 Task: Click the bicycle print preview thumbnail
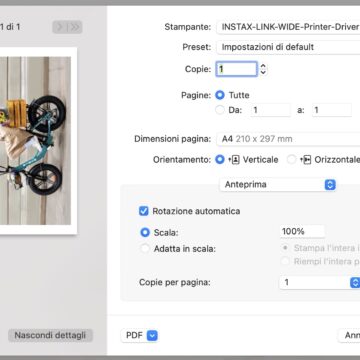pos(38,141)
